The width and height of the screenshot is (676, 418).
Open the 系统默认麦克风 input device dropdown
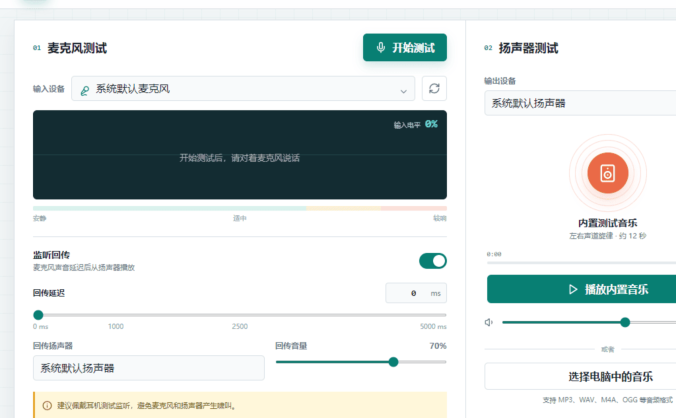[243, 89]
